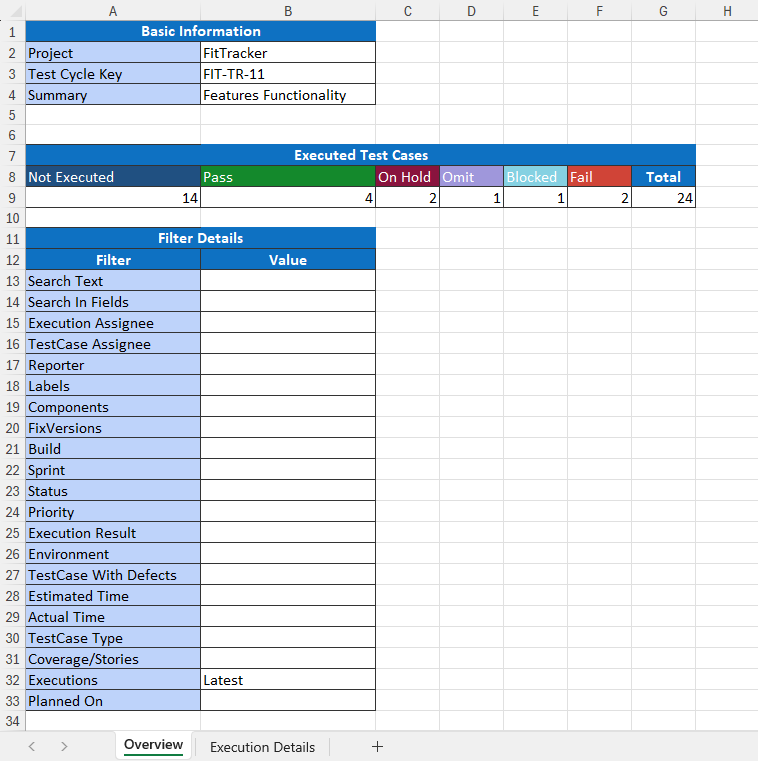This screenshot has height=761, width=758.
Task: Click the Execution Result cell
Action: click(x=113, y=532)
